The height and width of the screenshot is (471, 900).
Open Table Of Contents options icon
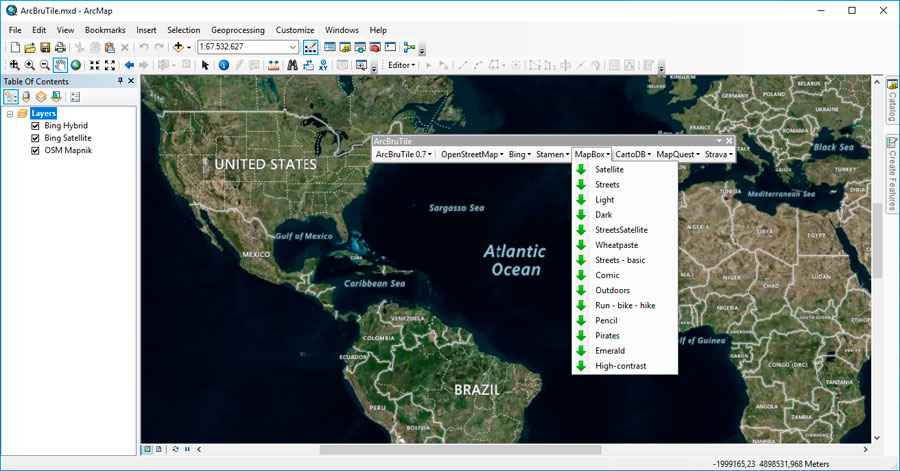[75, 97]
